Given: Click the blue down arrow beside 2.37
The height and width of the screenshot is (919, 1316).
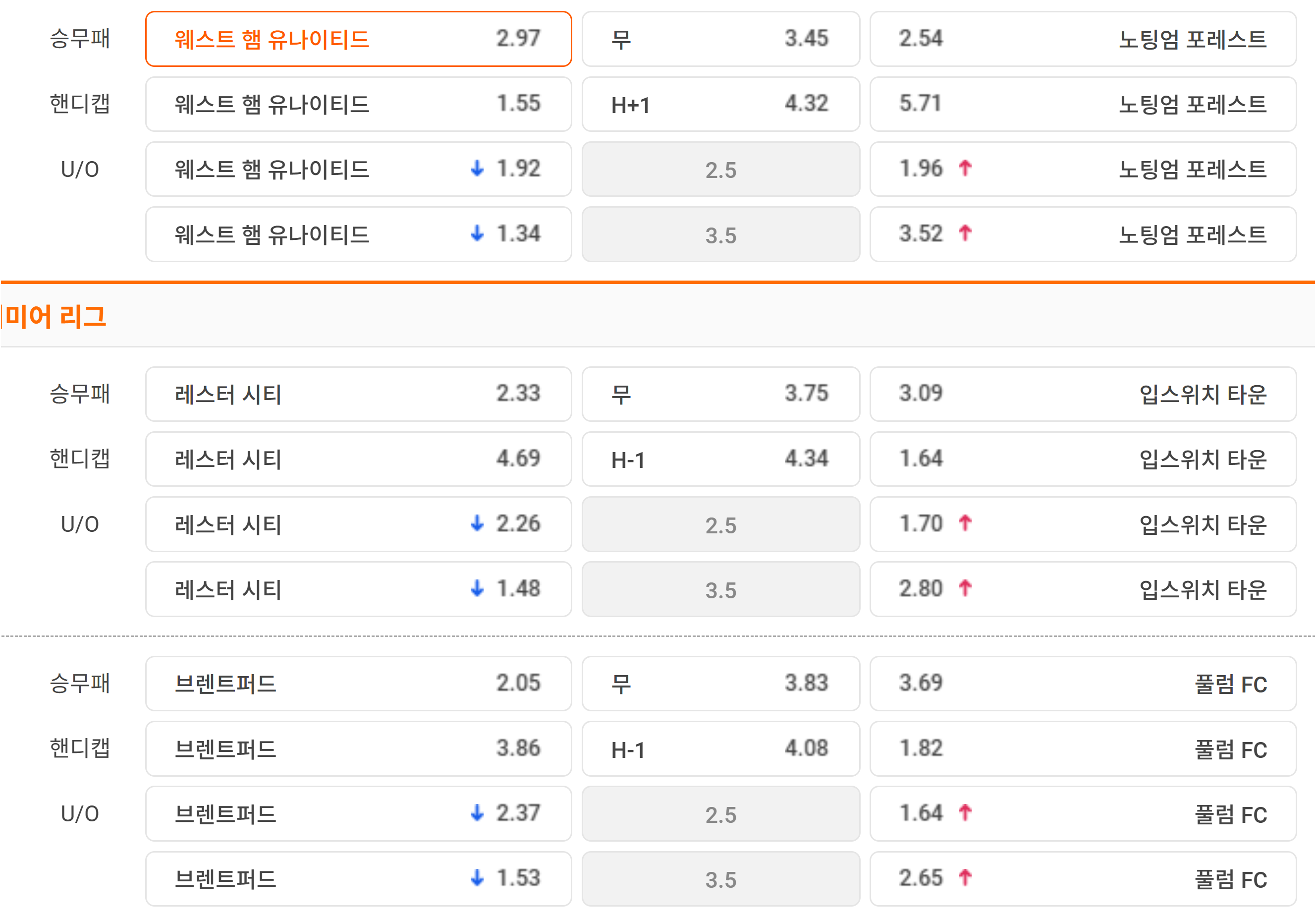Looking at the screenshot, I should (x=477, y=812).
